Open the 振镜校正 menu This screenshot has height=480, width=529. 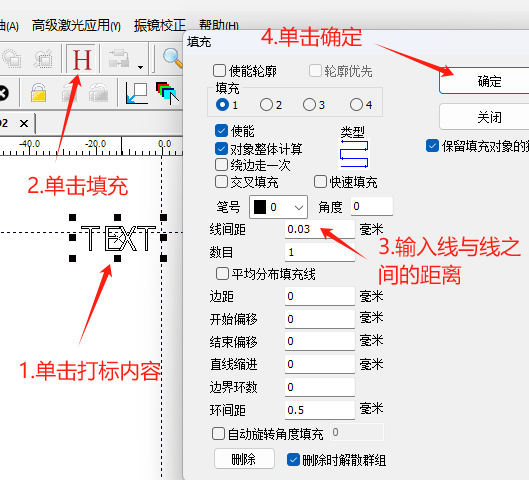[160, 25]
